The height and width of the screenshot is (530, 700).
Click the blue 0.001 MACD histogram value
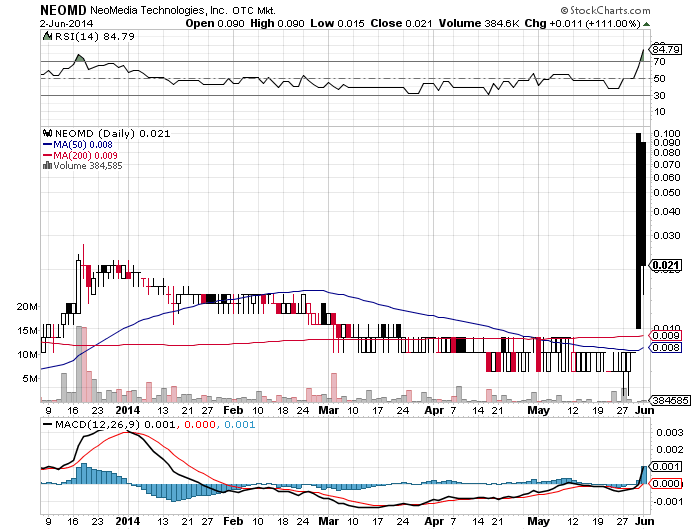point(240,424)
